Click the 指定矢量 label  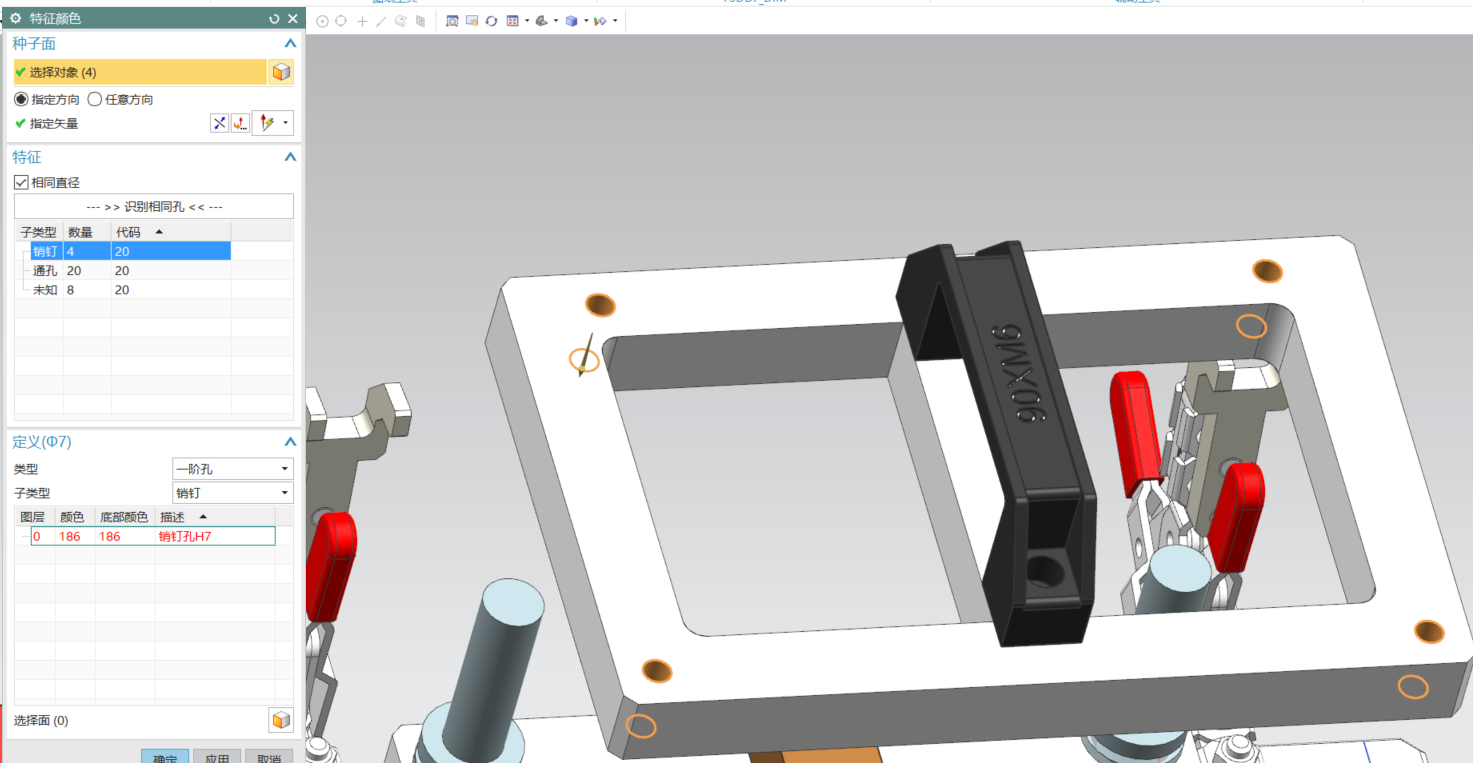click(54, 123)
